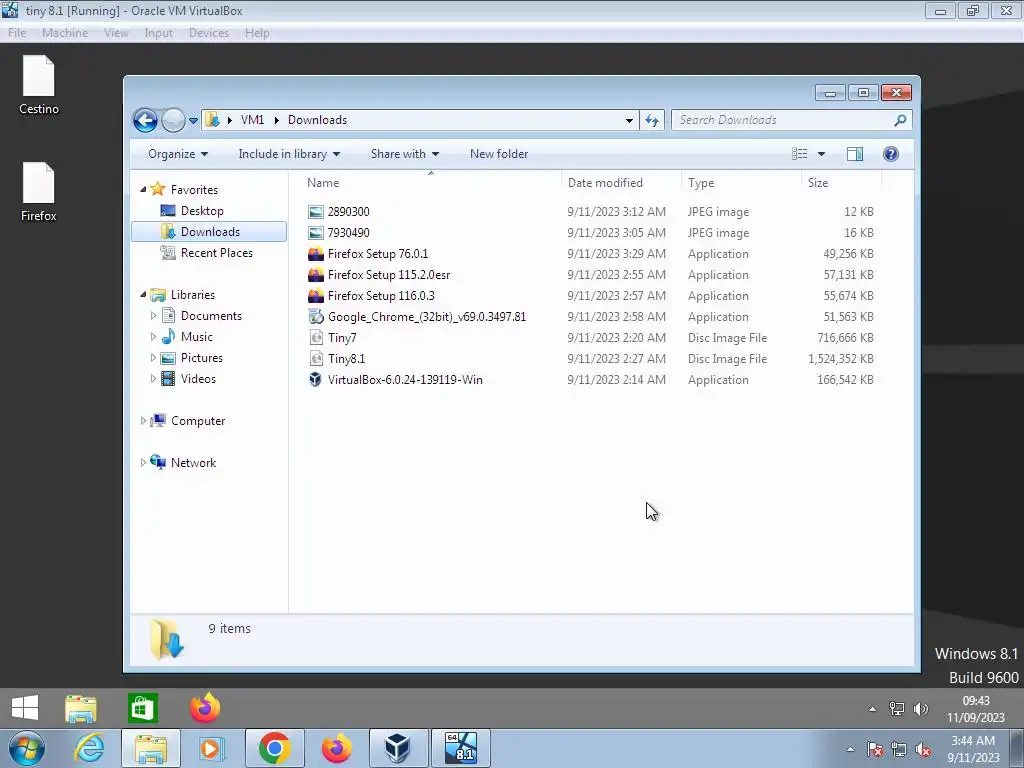Image resolution: width=1024 pixels, height=768 pixels.
Task: Select Computer in navigation pane
Action: tap(197, 421)
